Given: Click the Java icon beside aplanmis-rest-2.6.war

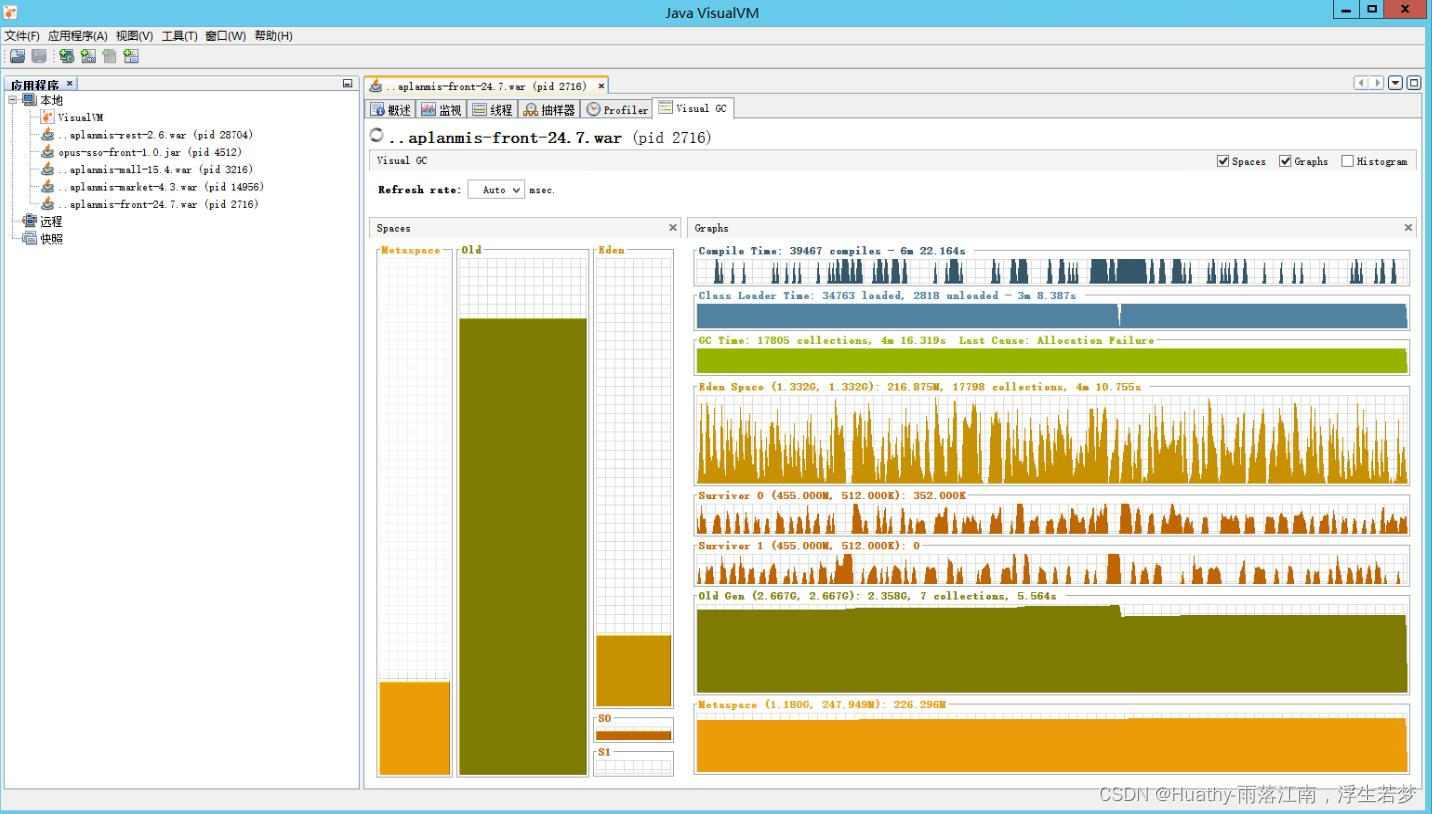Looking at the screenshot, I should (48, 134).
